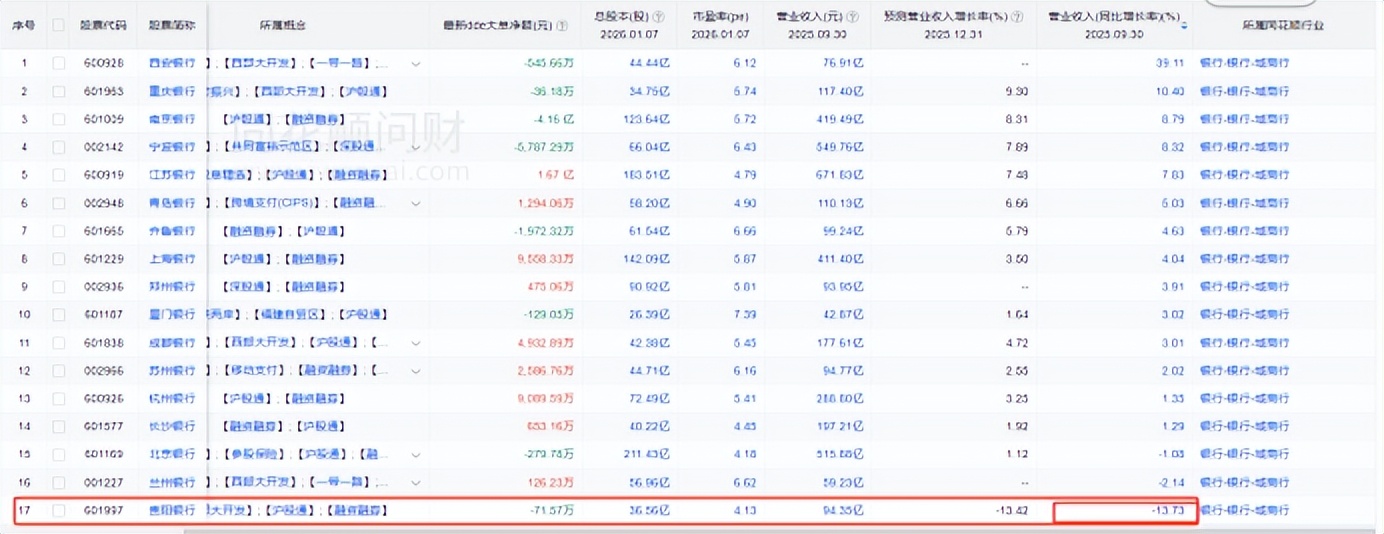Tick the checkbox for row 600919 江苏银行
The image size is (1384, 534).
(59, 175)
